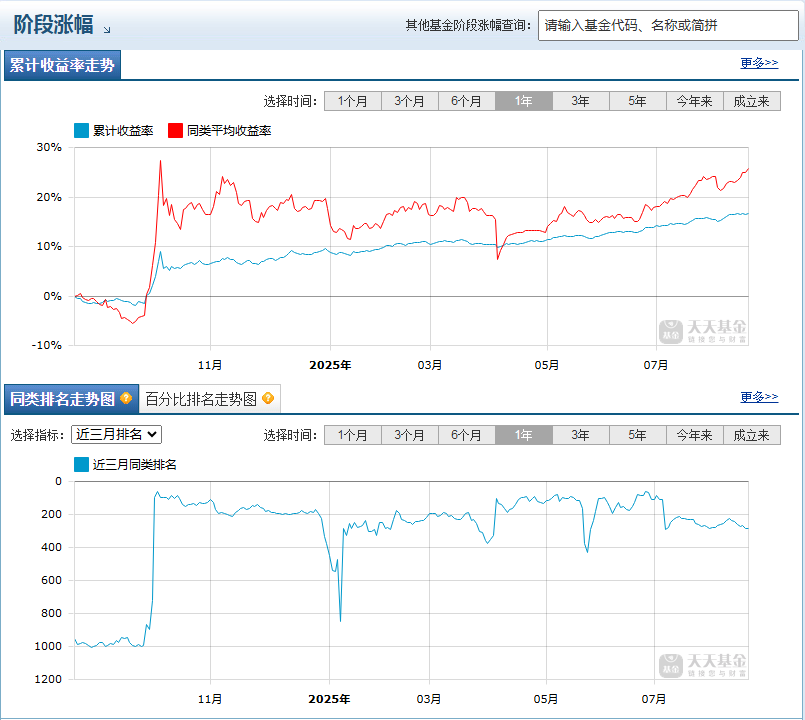Click 累计收益率 legend label text
This screenshot has height=720, width=805.
123,130
